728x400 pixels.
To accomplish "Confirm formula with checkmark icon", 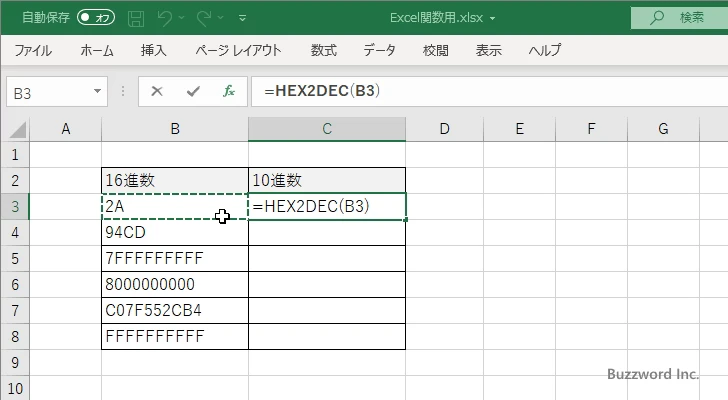I will [x=193, y=91].
